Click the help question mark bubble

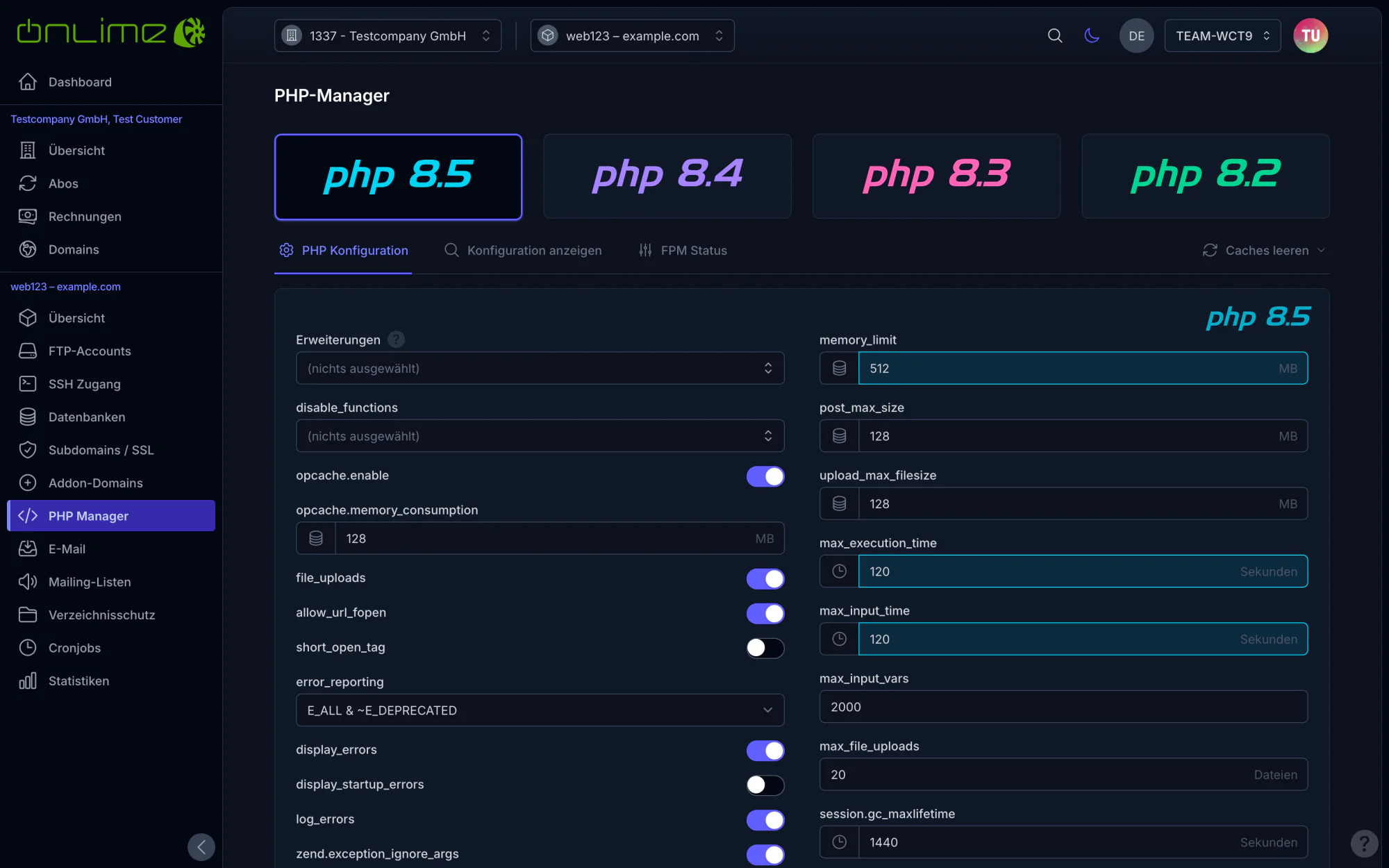[x=1364, y=844]
